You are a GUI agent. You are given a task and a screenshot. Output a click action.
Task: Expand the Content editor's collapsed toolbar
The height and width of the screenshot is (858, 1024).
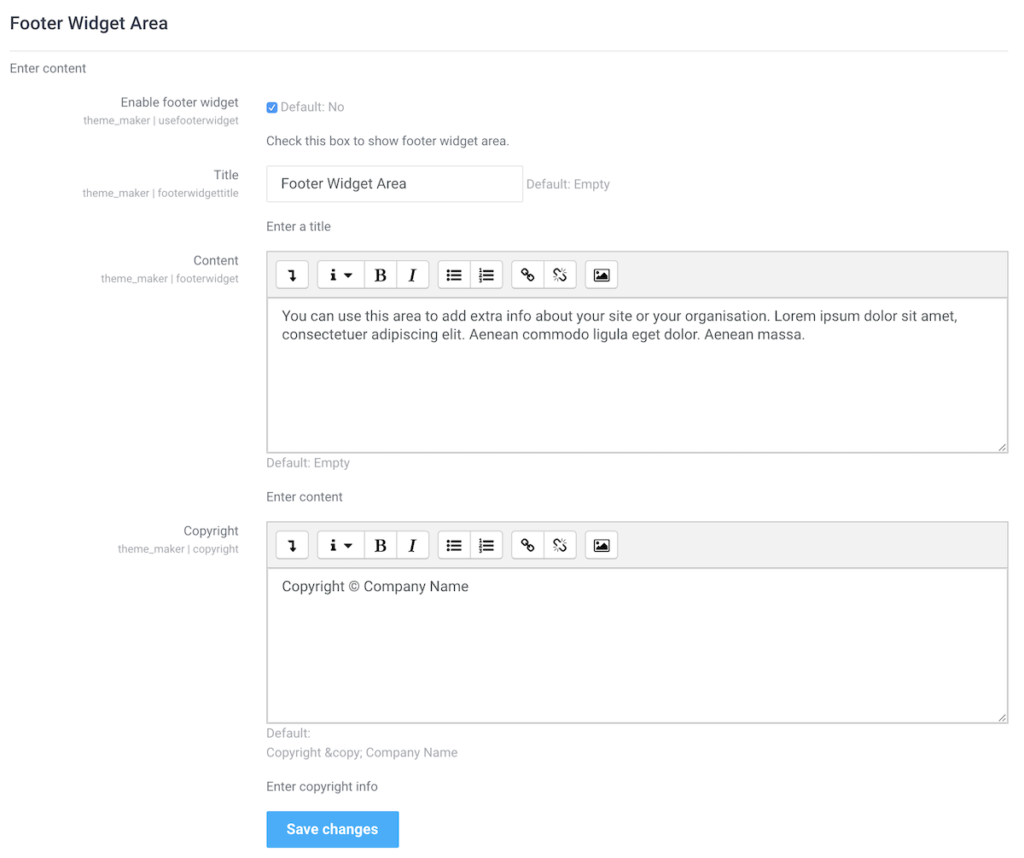point(291,274)
